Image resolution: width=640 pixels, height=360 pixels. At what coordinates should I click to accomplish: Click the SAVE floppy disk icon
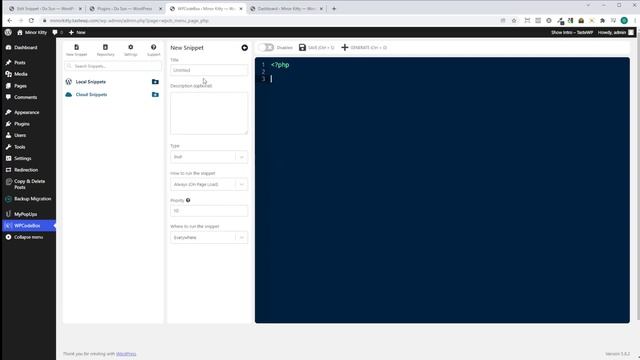[302, 47]
